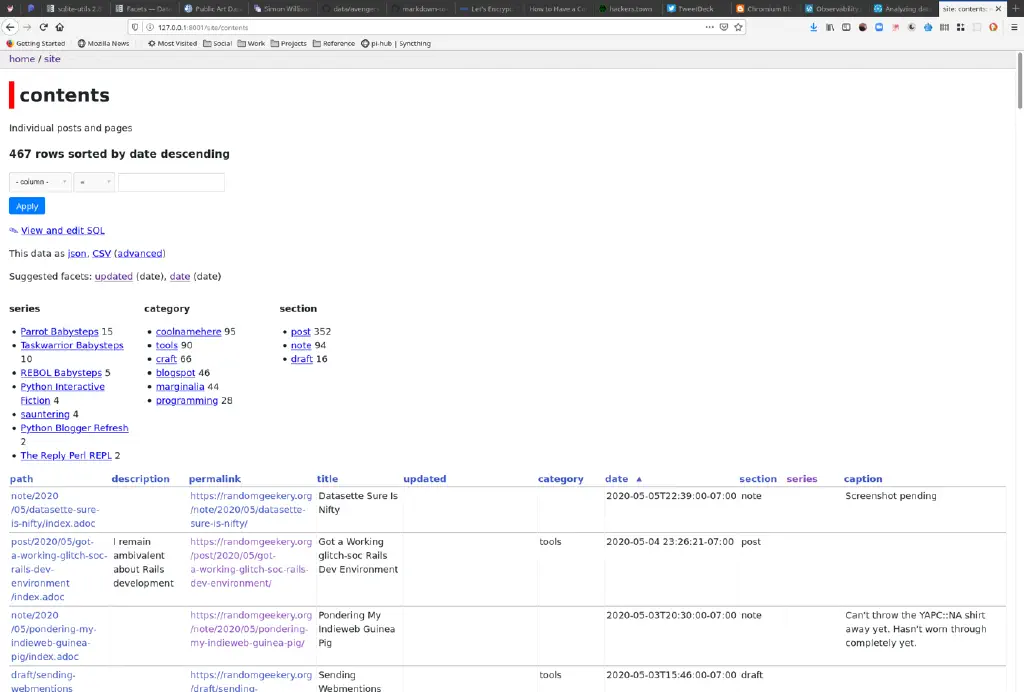Image resolution: width=1024 pixels, height=692 pixels.
Task: Bookmark this page with the star icon
Action: [x=739, y=27]
